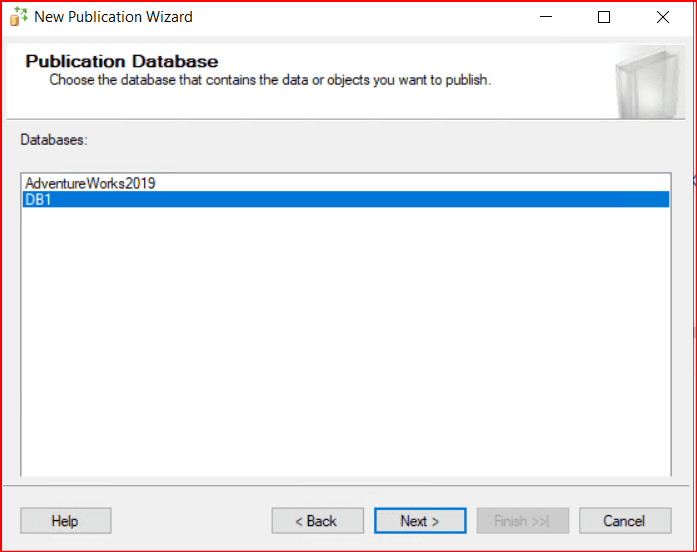Image resolution: width=697 pixels, height=552 pixels.
Task: Maximize the wizard window
Action: 604,17
